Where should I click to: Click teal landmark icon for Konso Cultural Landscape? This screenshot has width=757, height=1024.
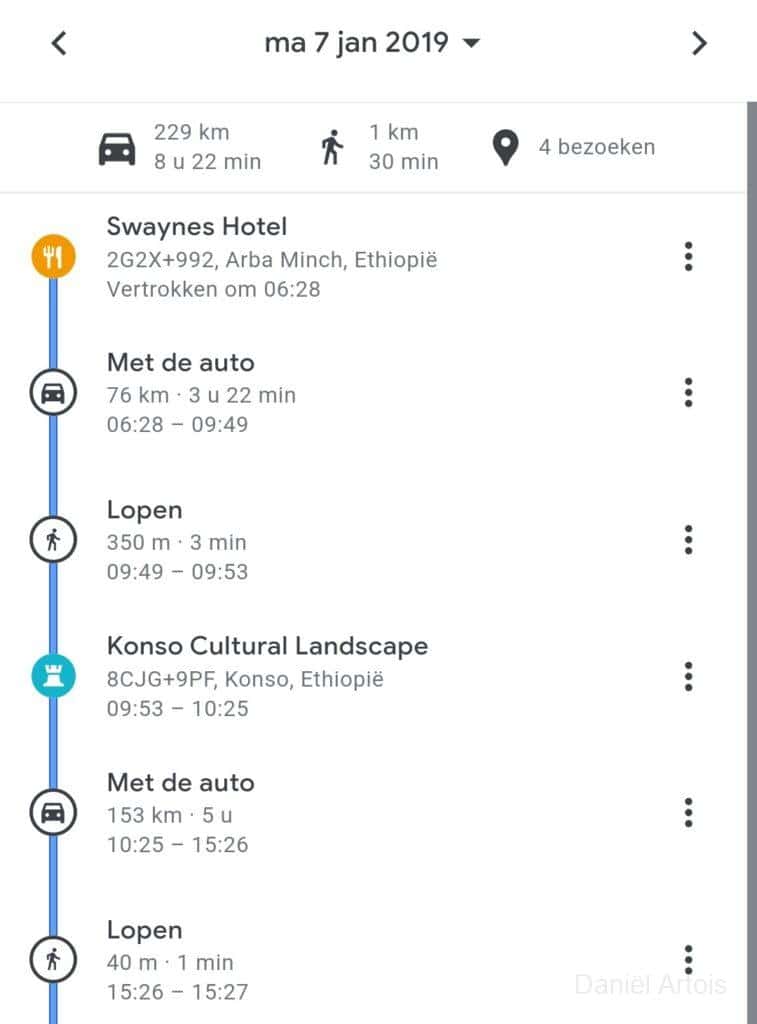(x=52, y=677)
